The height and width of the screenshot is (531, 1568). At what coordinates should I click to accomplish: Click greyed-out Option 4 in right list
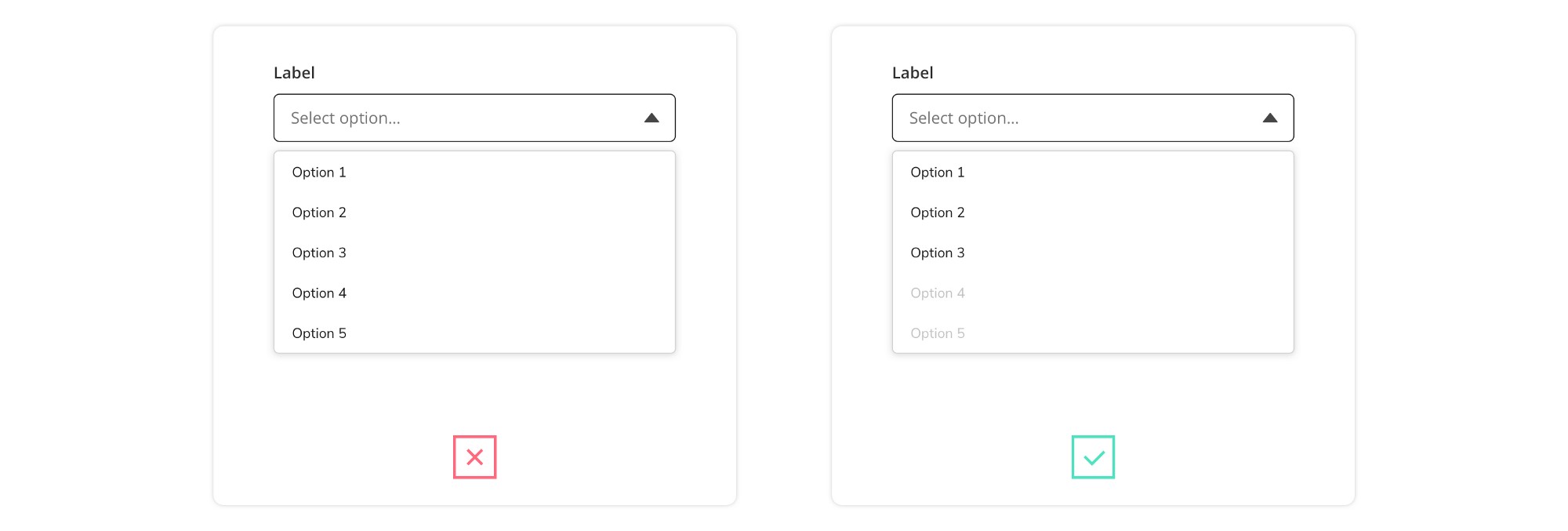coord(938,293)
